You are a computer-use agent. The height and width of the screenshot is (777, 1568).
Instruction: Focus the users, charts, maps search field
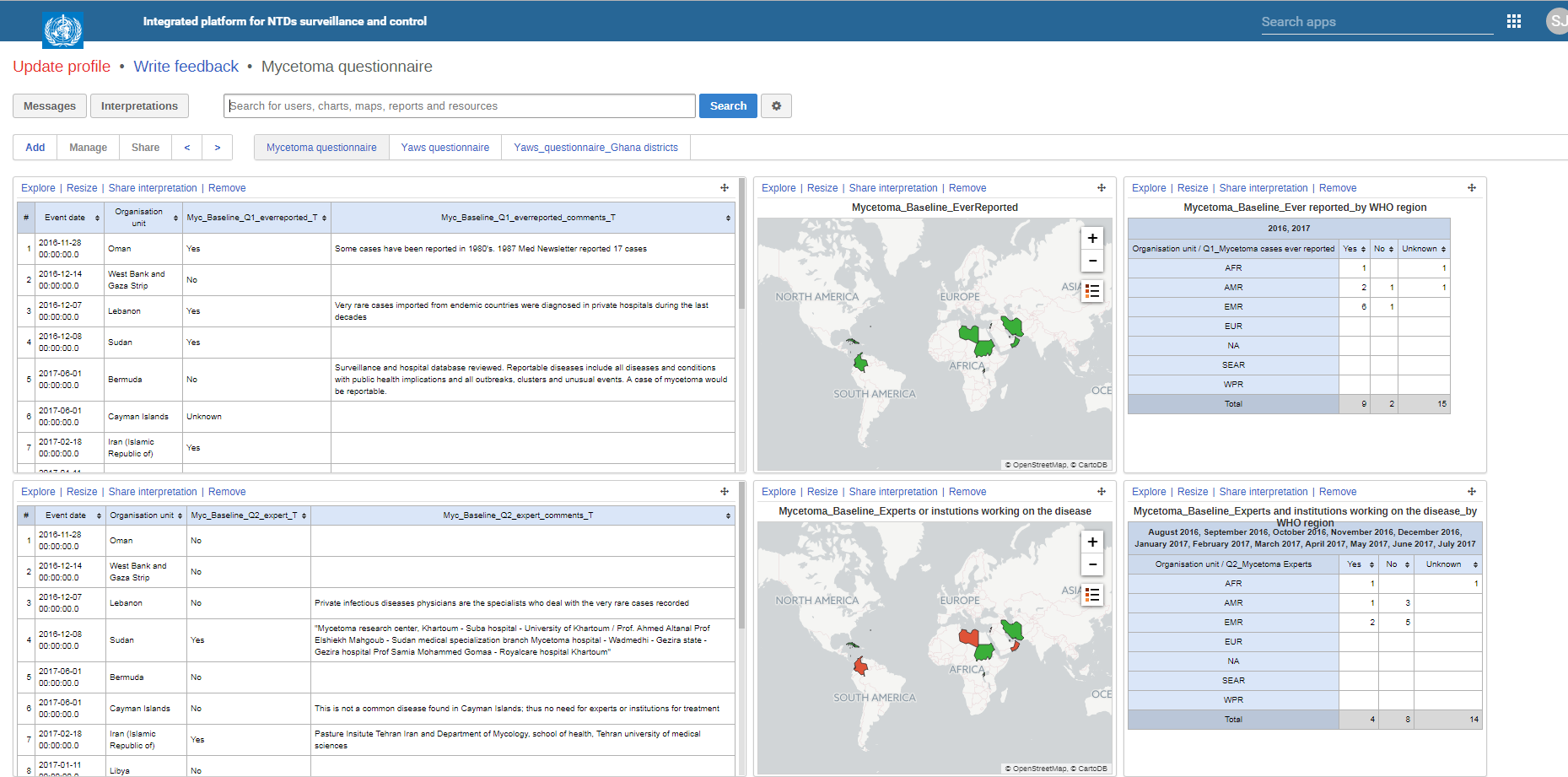460,106
